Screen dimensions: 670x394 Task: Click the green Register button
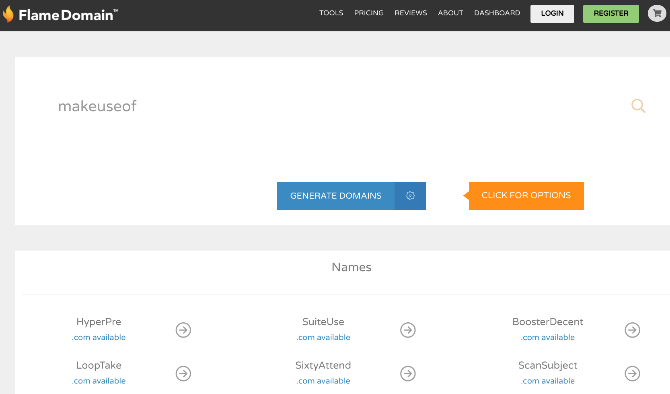(x=611, y=14)
